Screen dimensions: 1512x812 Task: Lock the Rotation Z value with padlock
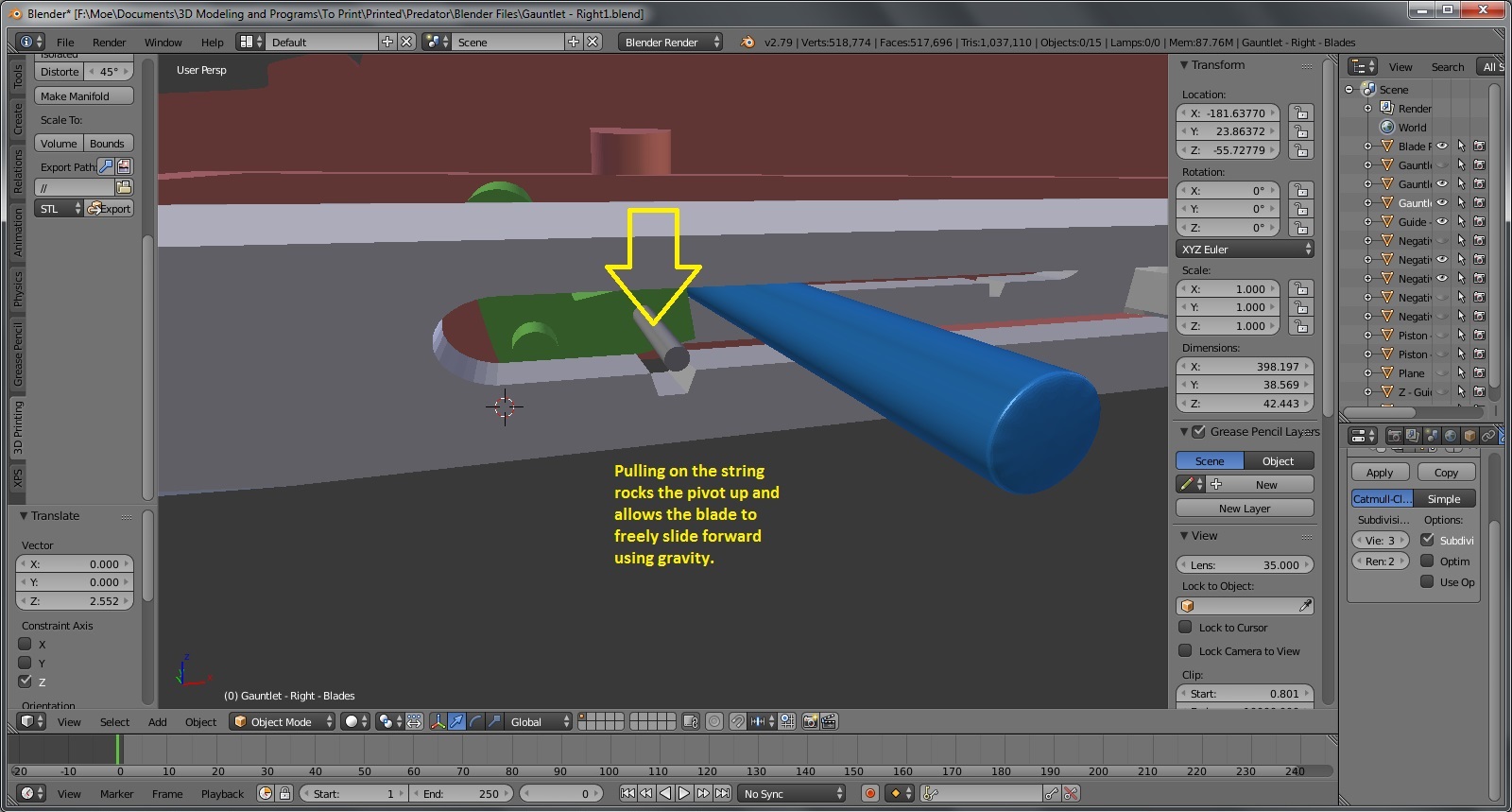click(1301, 228)
